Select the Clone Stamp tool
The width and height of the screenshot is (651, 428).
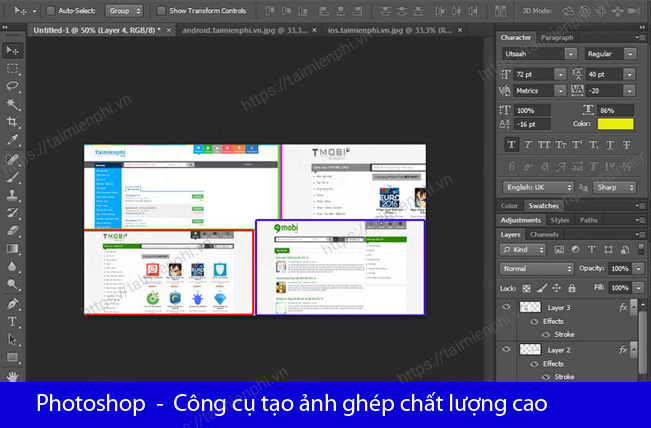click(12, 194)
